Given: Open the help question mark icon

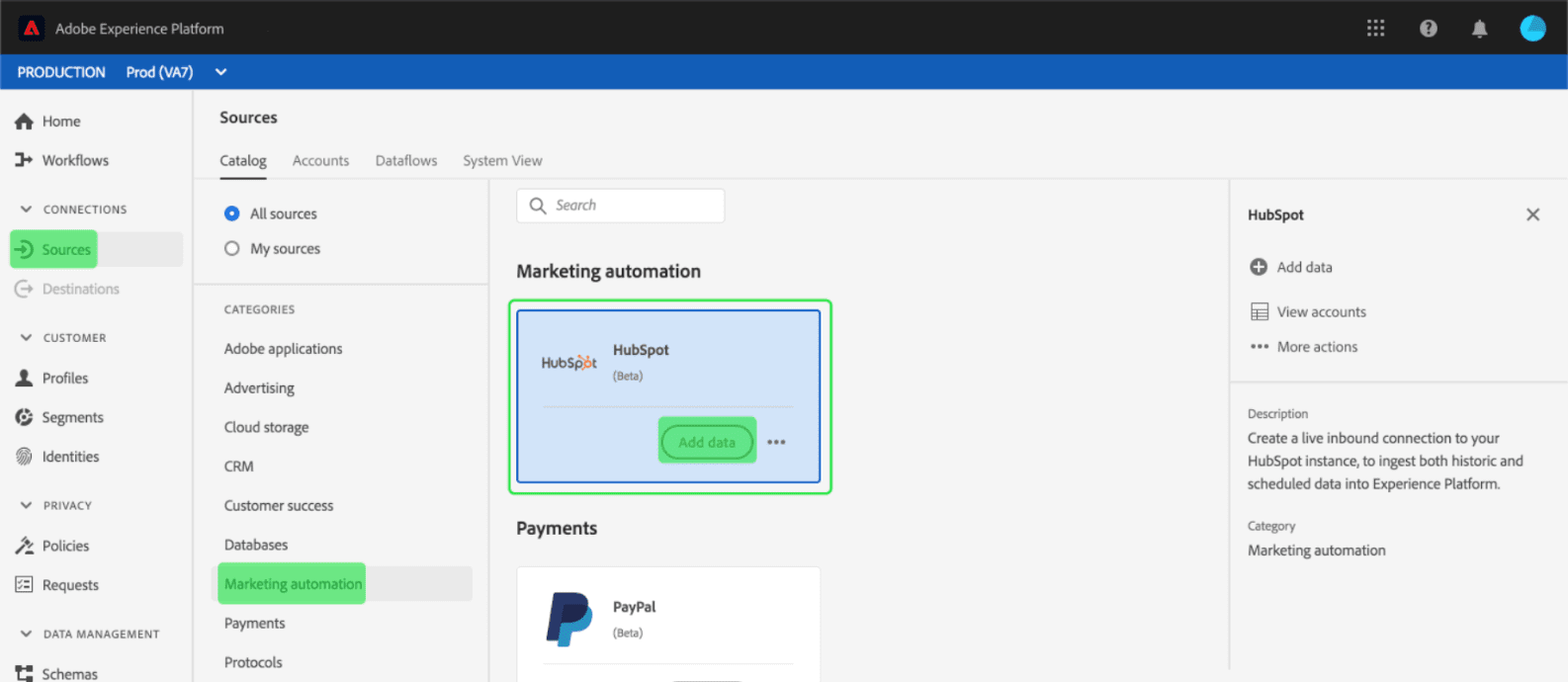Looking at the screenshot, I should coord(1428,28).
